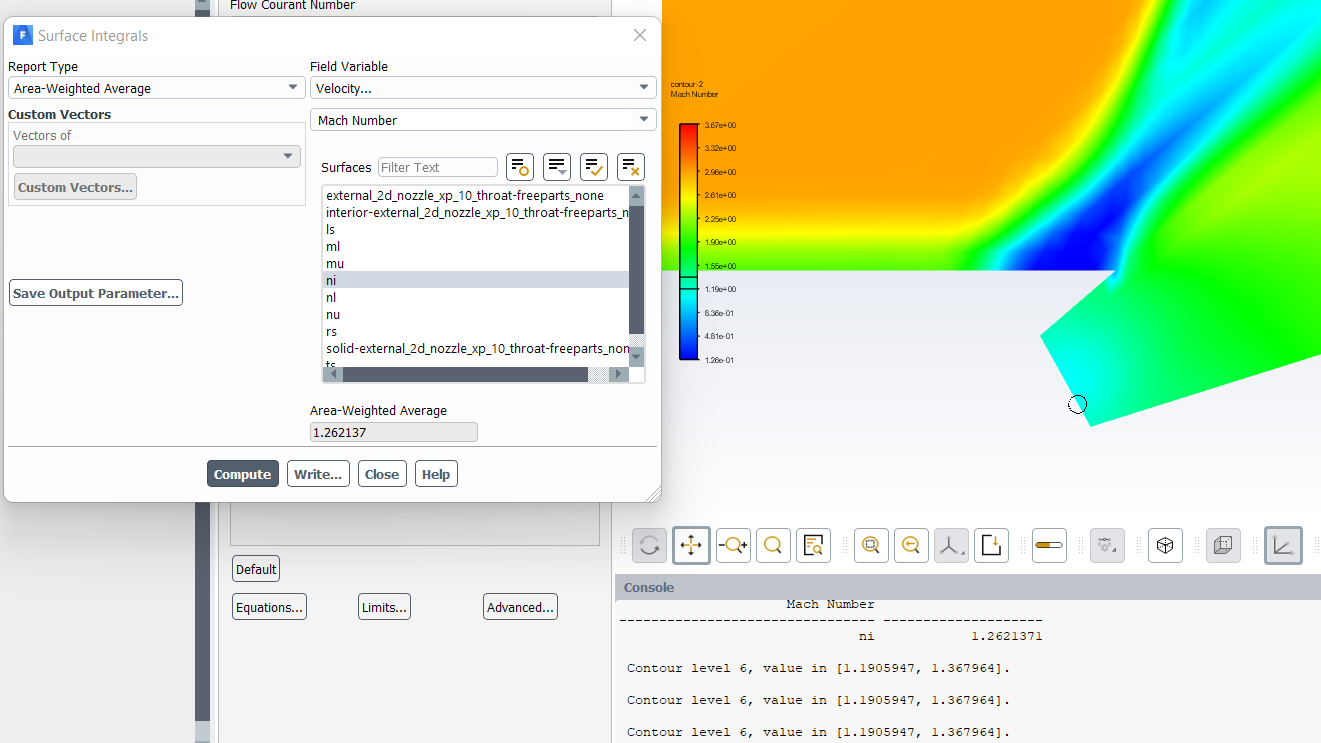Click the Area-Weighted Average result field

(394, 432)
